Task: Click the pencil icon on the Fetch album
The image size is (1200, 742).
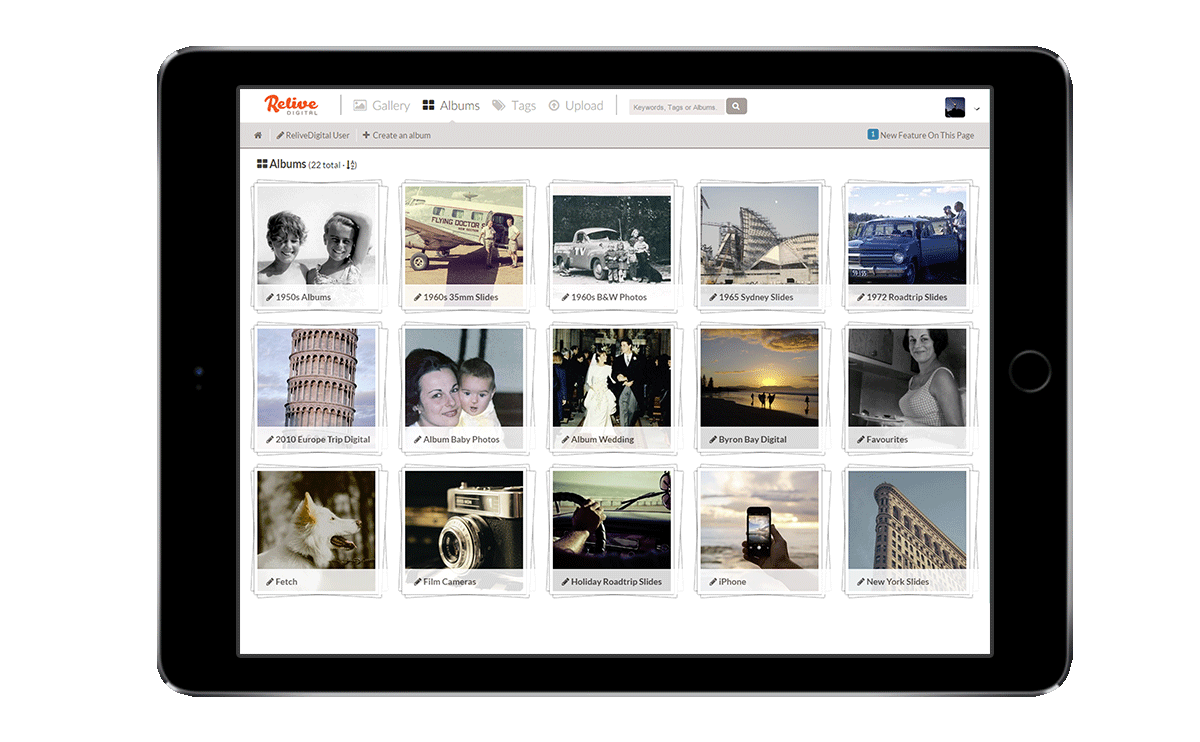Action: pyautogui.click(x=269, y=580)
